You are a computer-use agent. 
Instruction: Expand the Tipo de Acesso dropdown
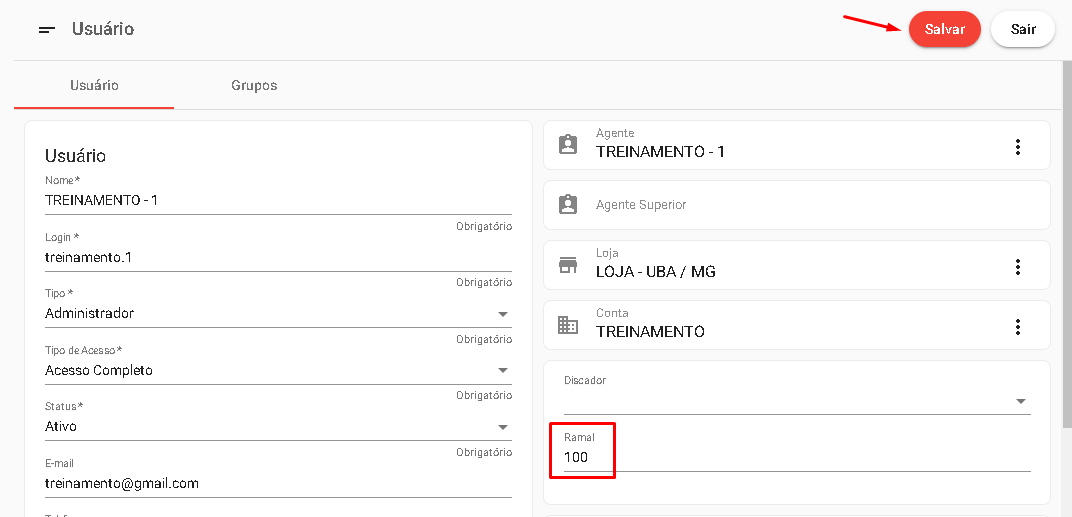[x=278, y=370]
